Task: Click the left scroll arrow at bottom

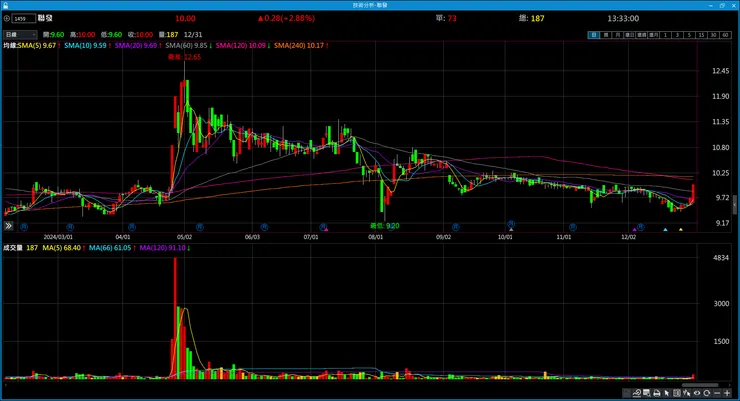Action: click(6, 385)
